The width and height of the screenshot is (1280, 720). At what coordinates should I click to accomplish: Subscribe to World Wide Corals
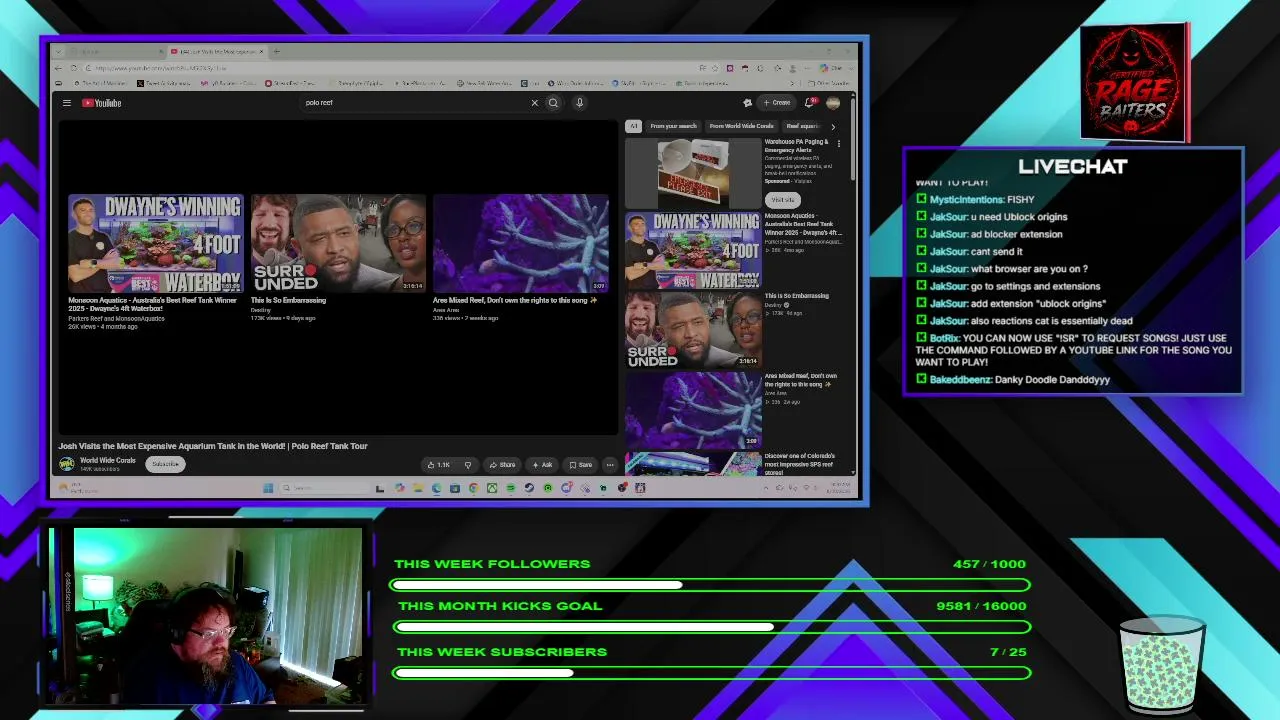click(x=165, y=464)
